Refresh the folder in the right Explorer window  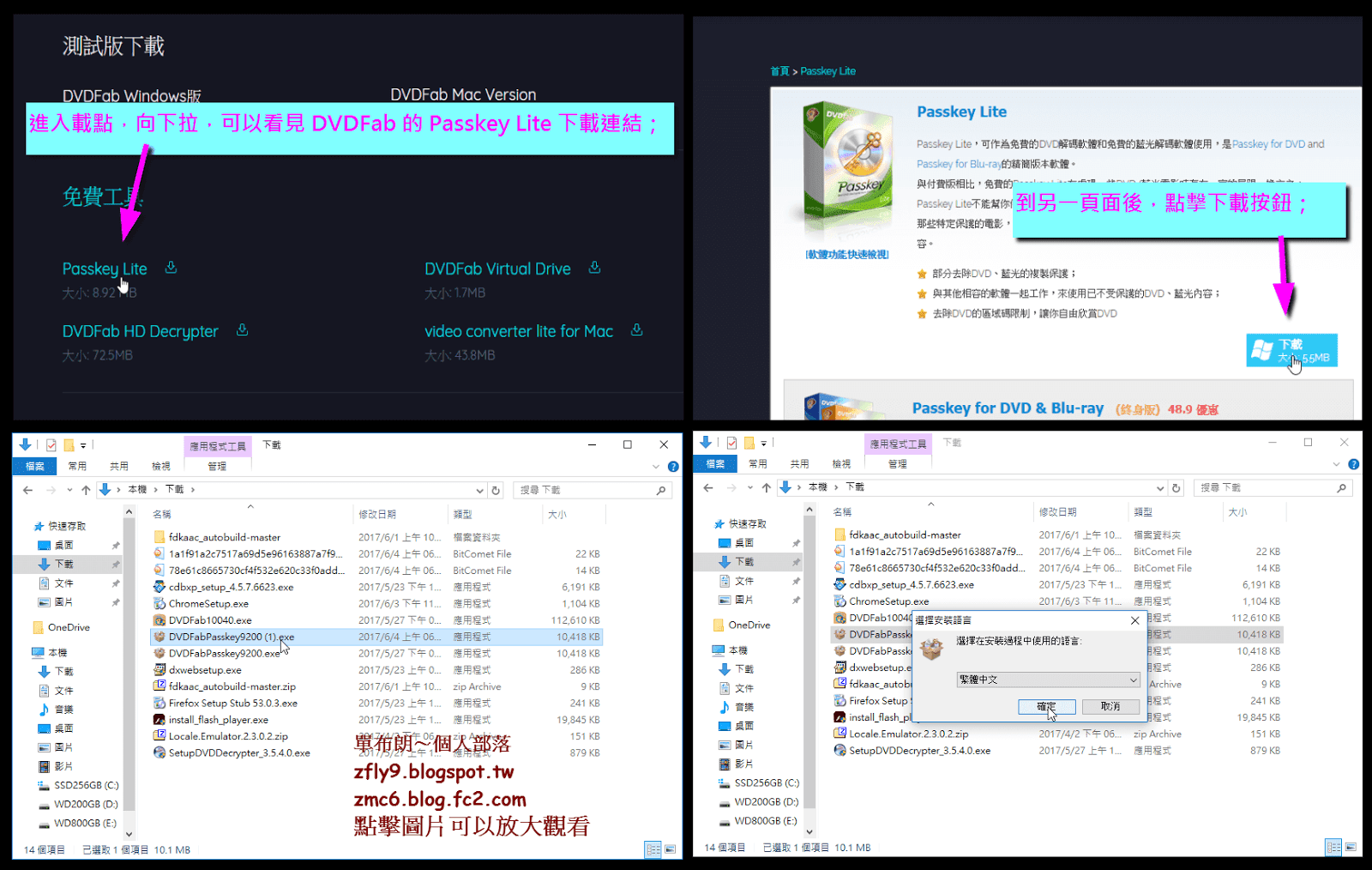(1176, 487)
